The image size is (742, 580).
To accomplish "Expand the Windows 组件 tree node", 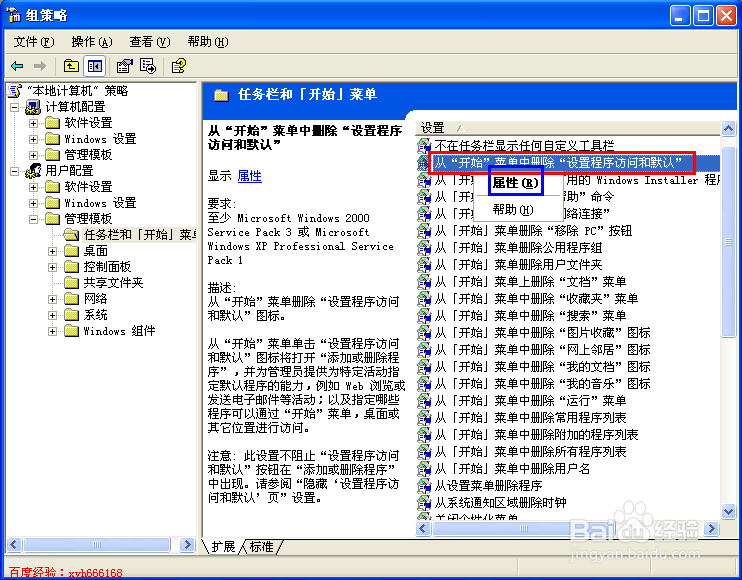I will click(x=53, y=331).
